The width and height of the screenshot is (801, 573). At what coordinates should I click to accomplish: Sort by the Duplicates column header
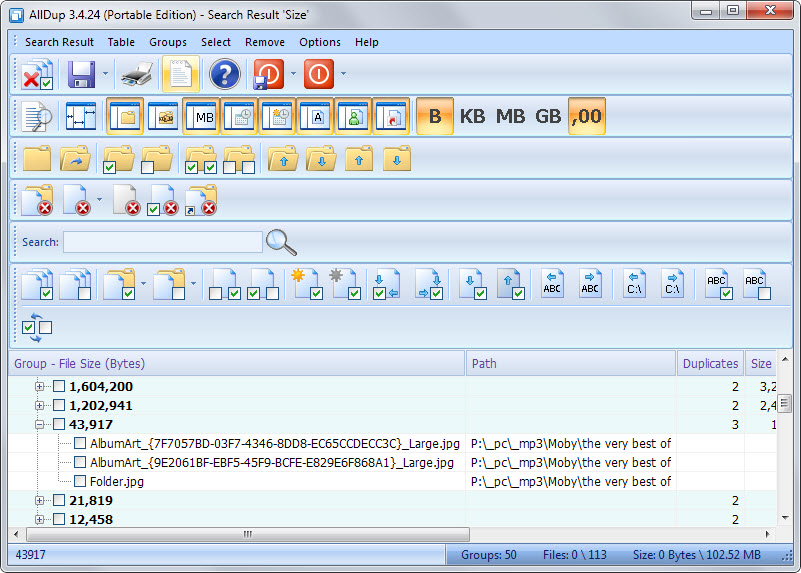(x=711, y=364)
